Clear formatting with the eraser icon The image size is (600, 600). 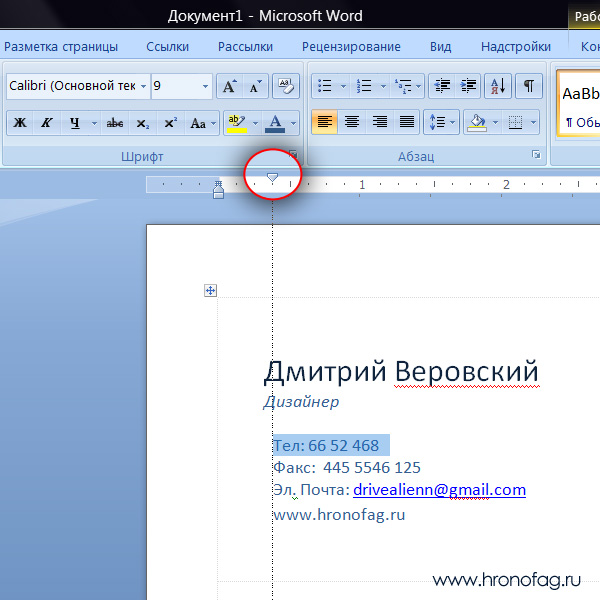tap(287, 87)
